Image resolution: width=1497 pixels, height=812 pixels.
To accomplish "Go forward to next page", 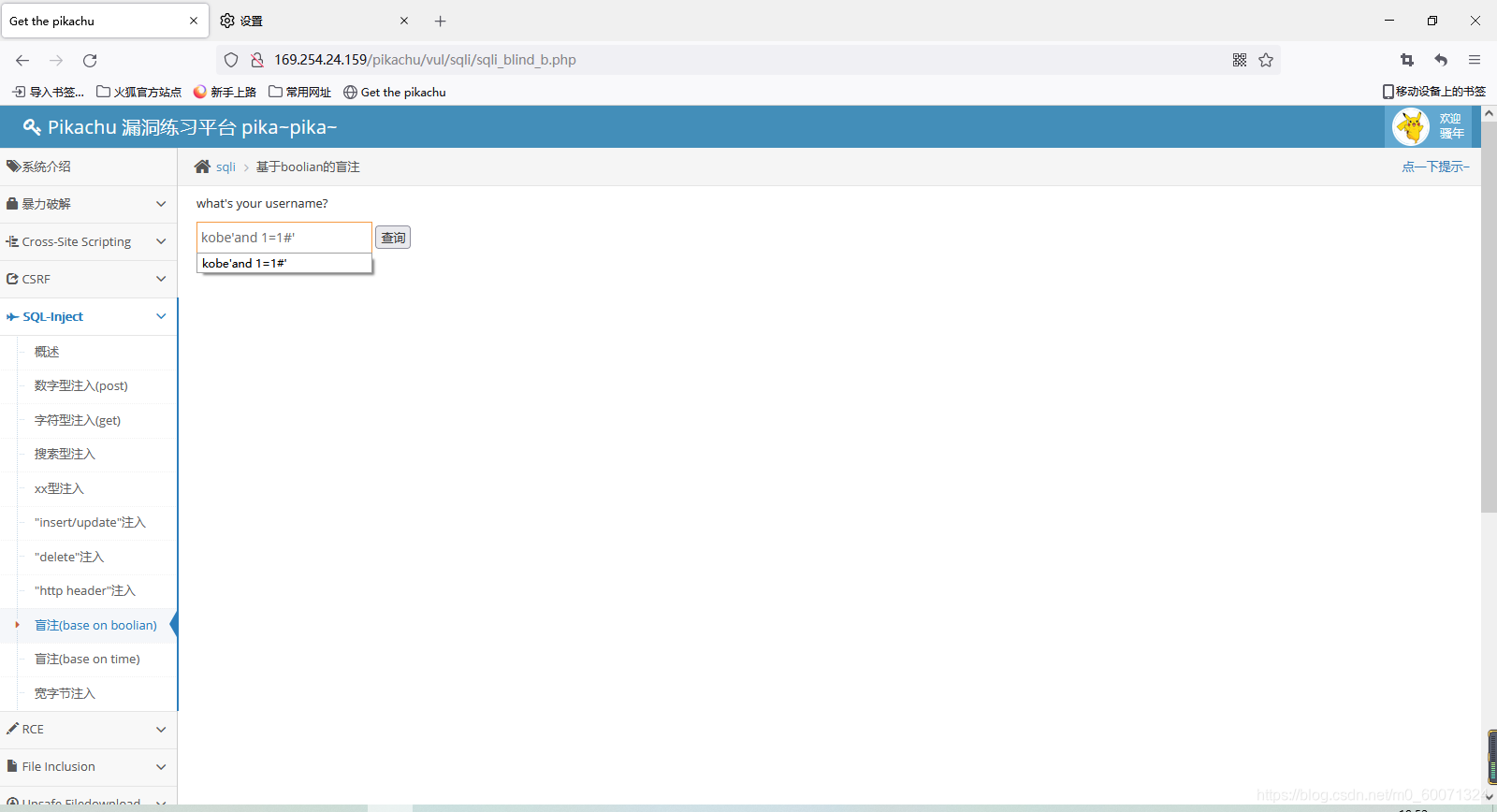I will click(x=56, y=60).
